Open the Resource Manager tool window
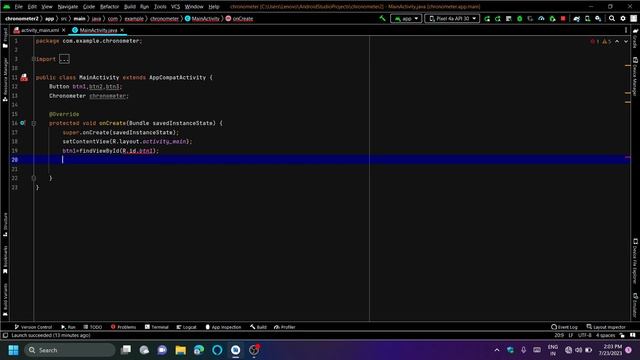The image size is (640, 360). point(5,80)
